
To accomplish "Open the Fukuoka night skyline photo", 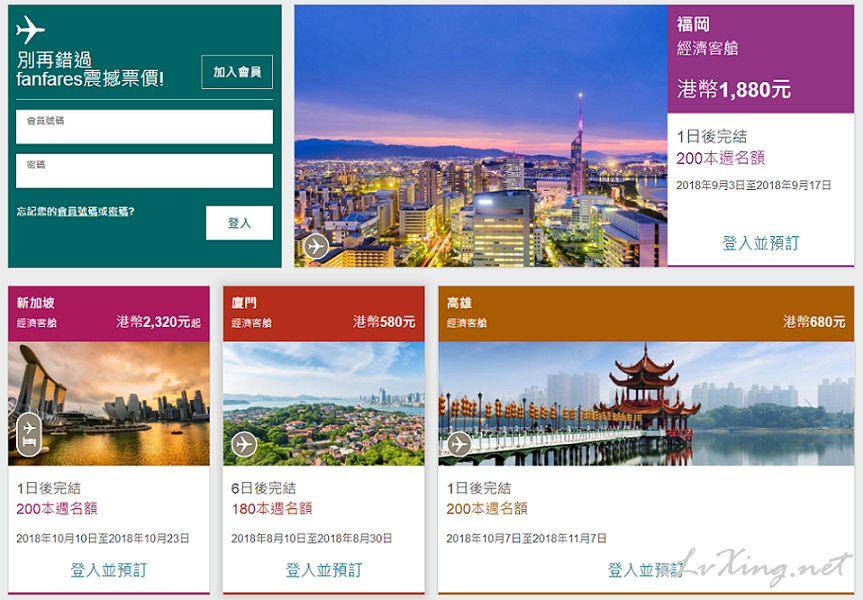I will [480, 136].
